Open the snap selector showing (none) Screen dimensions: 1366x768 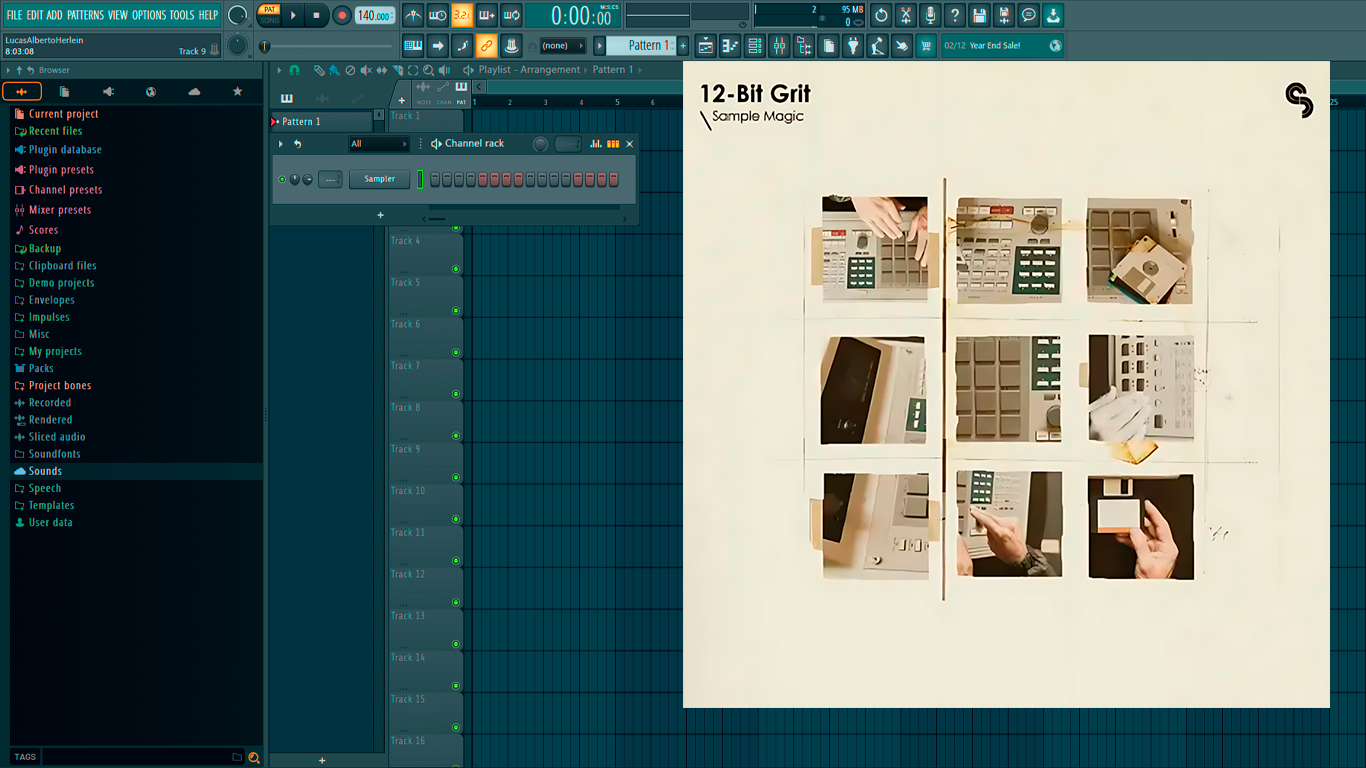tap(562, 46)
